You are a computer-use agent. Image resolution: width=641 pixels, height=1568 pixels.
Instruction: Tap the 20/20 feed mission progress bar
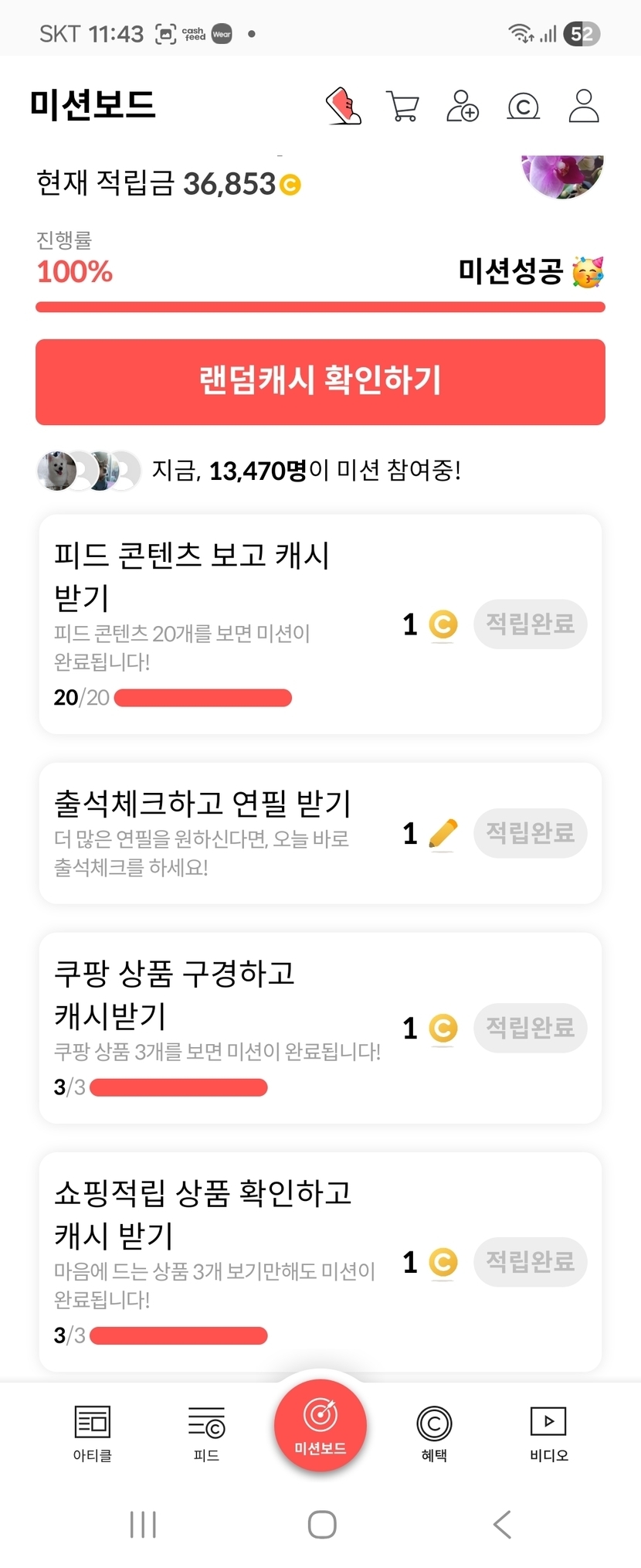click(x=202, y=698)
